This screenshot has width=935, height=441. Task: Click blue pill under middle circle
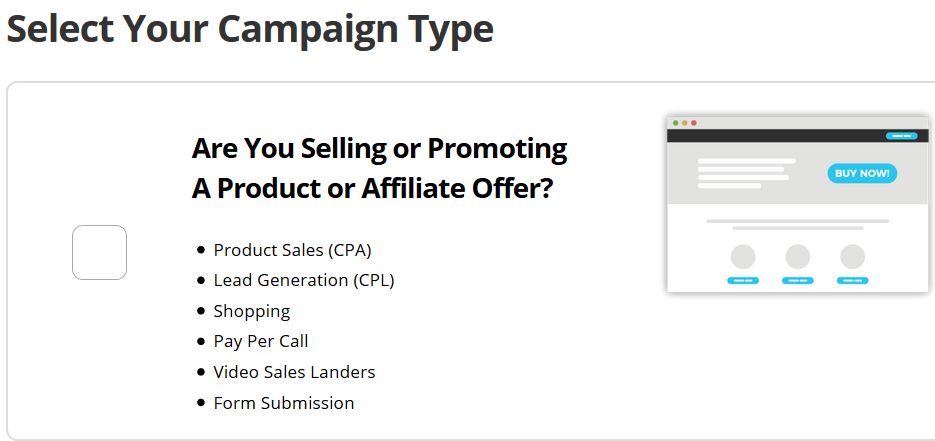(798, 280)
